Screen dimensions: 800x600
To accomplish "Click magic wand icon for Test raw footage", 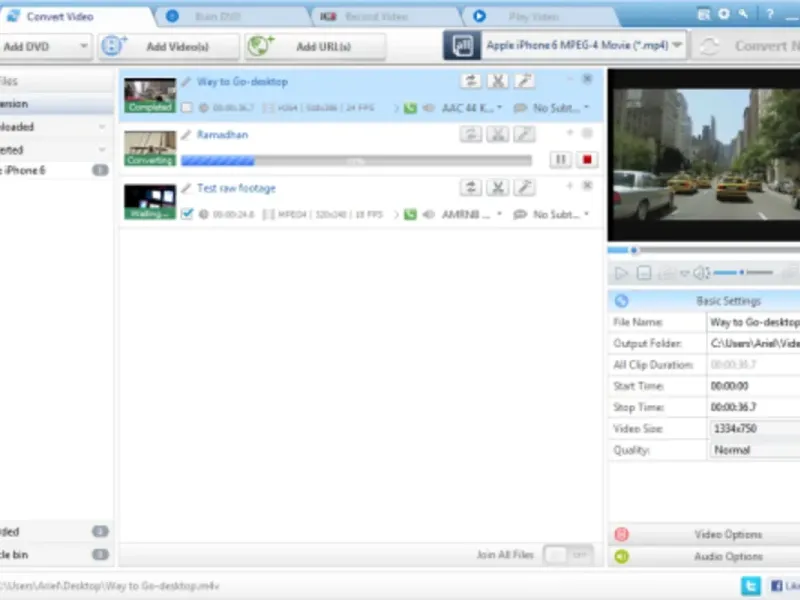I will [524, 187].
